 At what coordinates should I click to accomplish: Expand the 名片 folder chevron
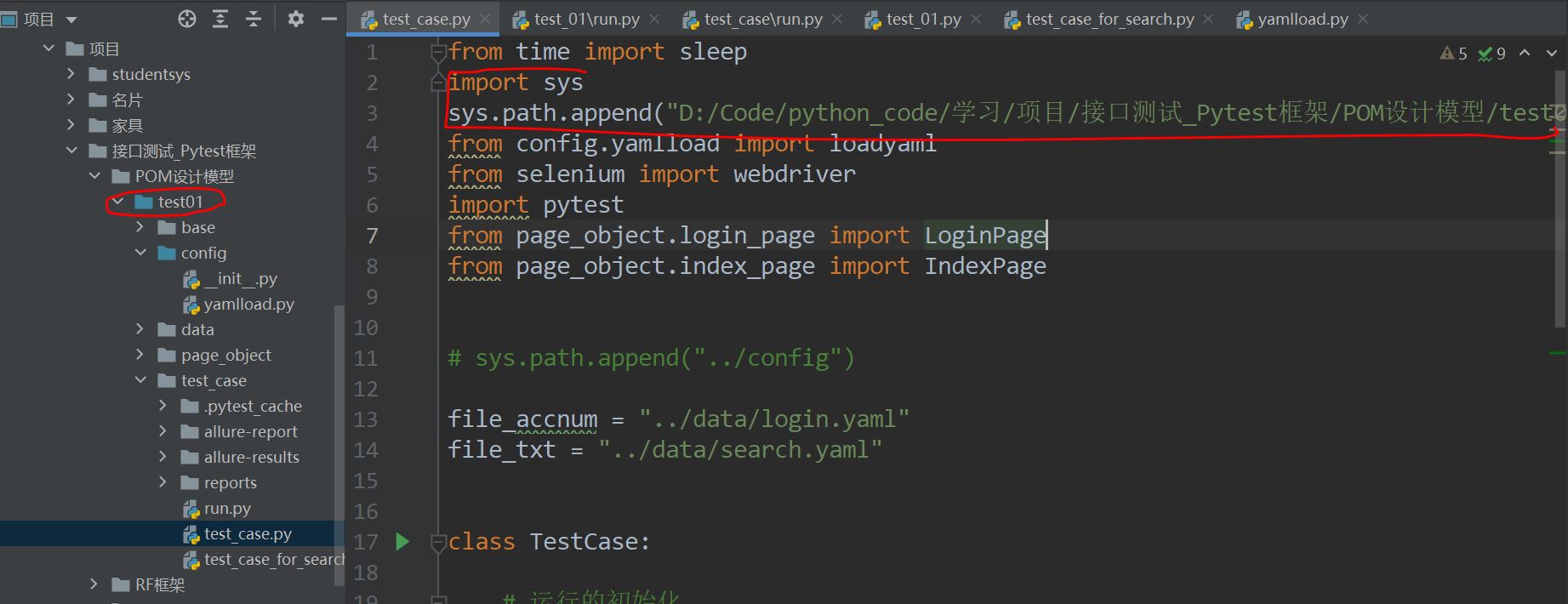(x=71, y=100)
